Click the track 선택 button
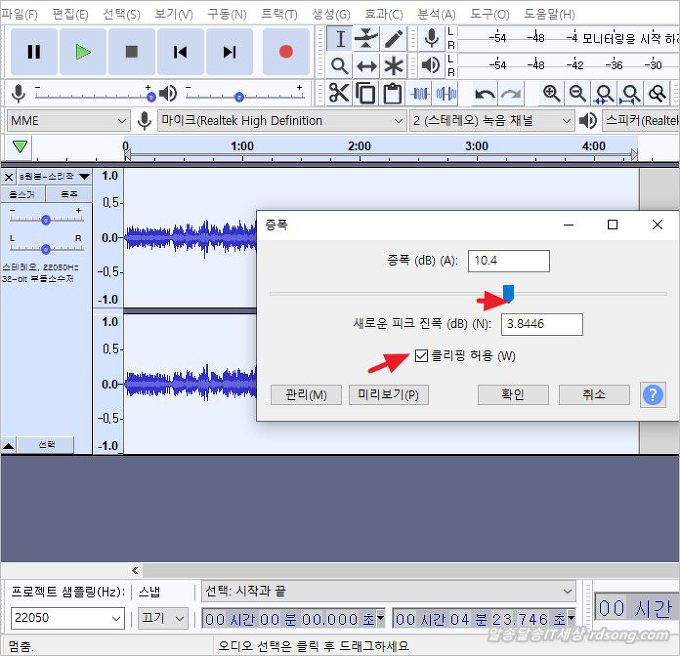This screenshot has width=680, height=656. pyautogui.click(x=46, y=445)
